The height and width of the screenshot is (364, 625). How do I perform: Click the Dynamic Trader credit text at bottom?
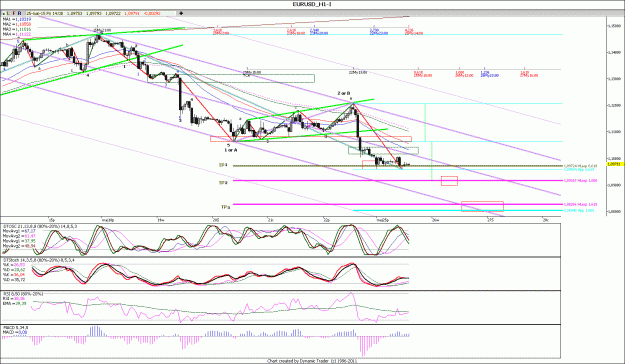(x=312, y=361)
